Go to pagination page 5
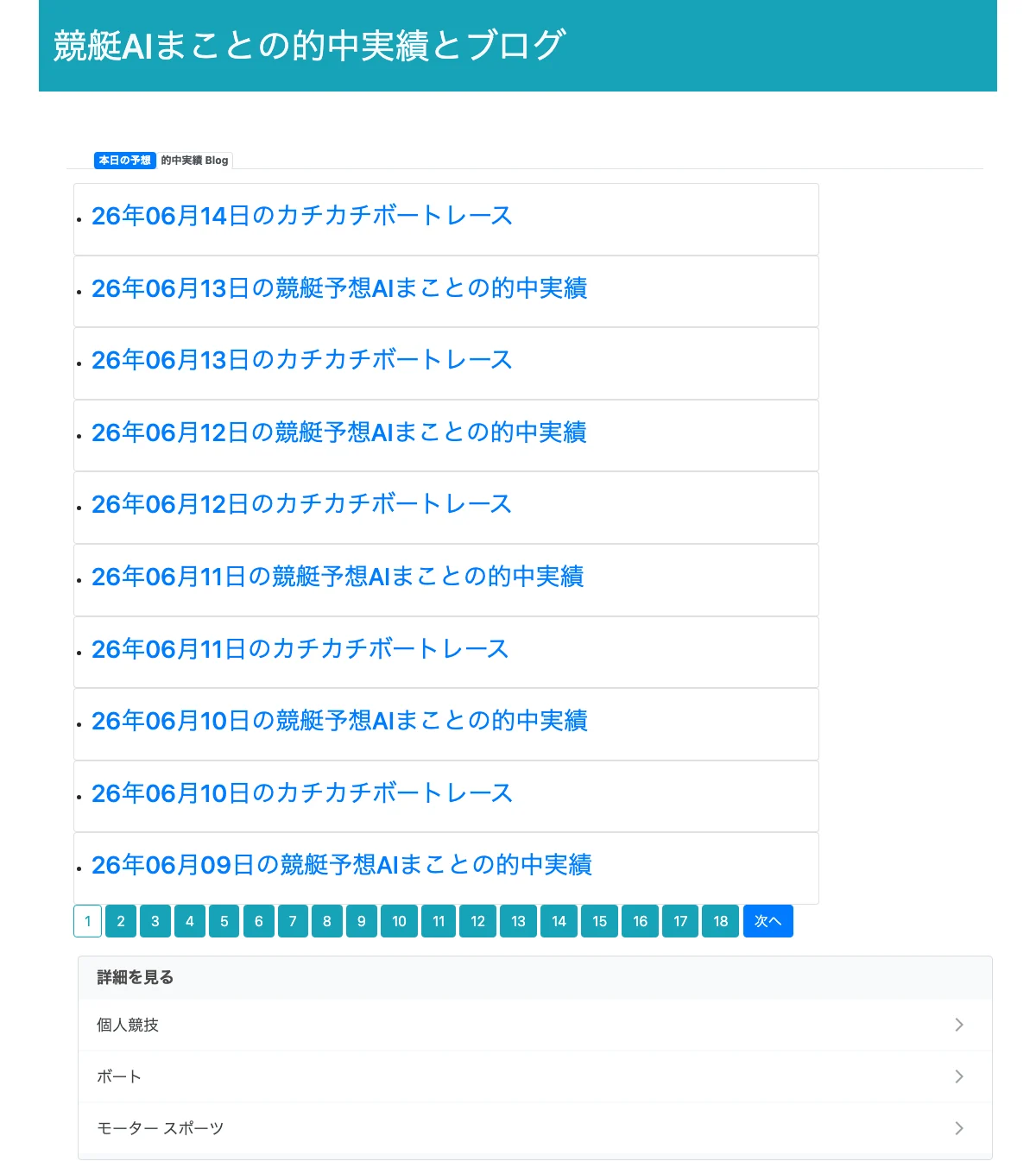 224,921
